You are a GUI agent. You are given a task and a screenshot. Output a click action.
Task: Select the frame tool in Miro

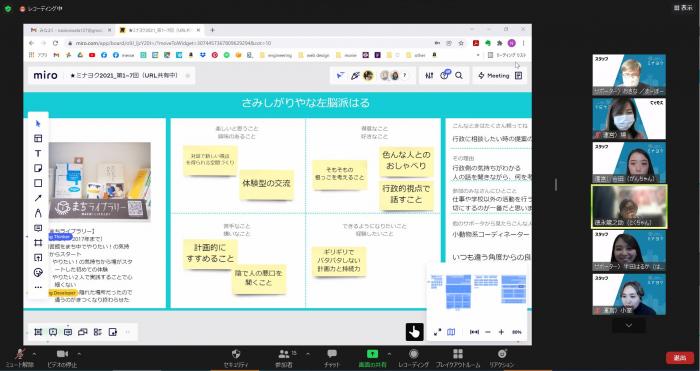(38, 243)
